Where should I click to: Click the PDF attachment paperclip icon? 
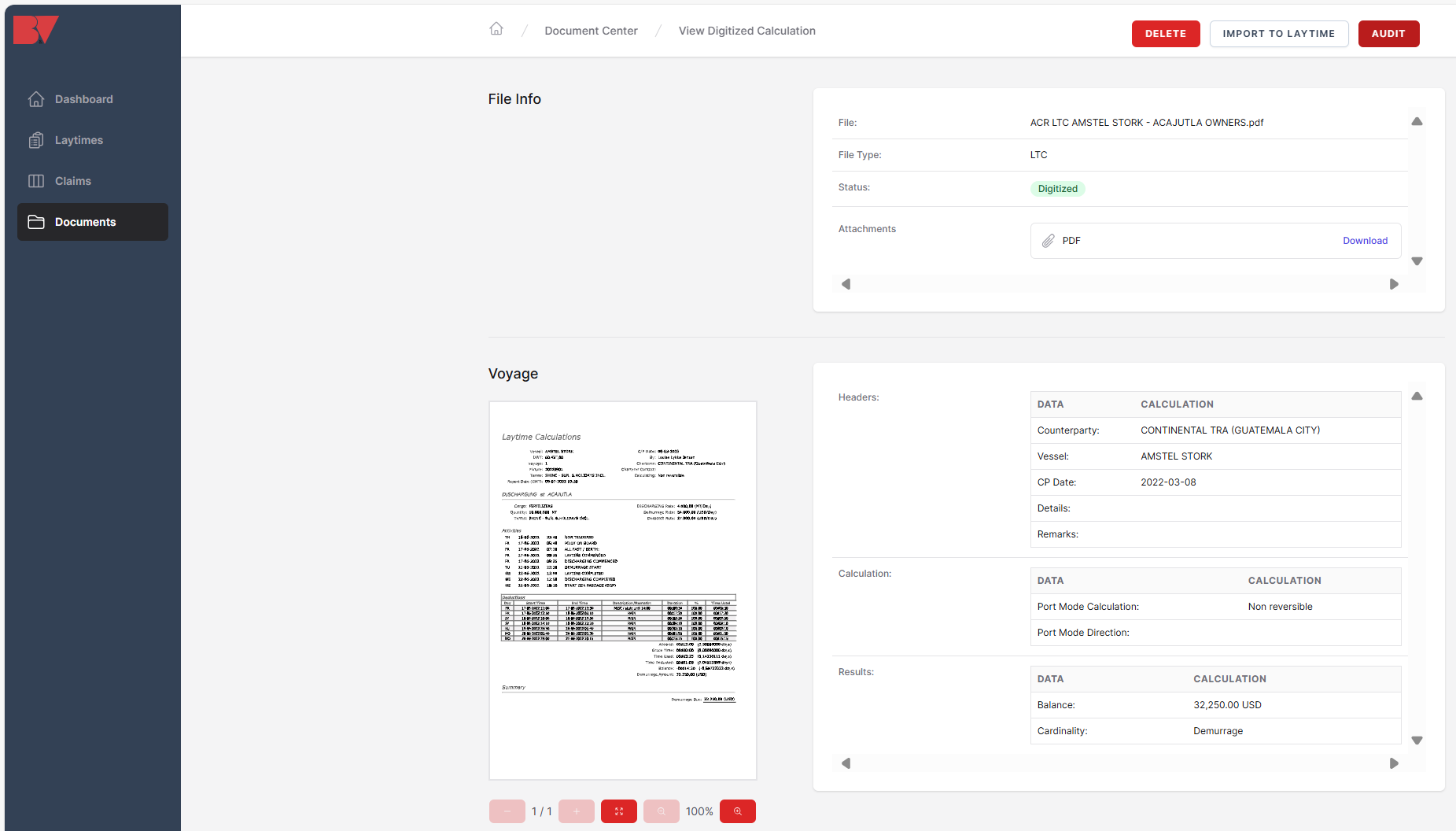(x=1049, y=241)
